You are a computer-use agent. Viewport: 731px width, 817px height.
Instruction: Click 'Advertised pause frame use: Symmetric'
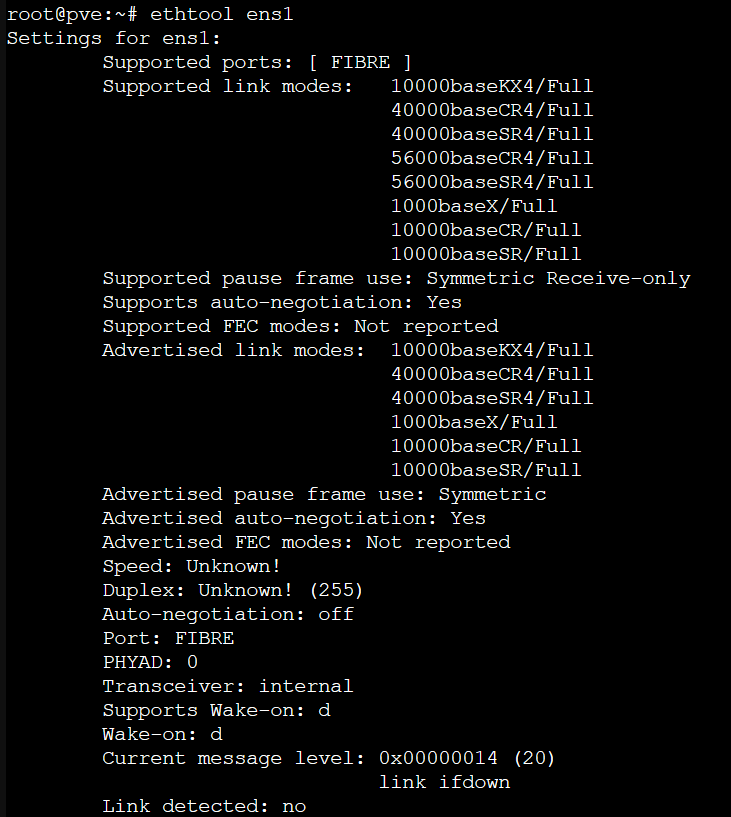(x=325, y=494)
